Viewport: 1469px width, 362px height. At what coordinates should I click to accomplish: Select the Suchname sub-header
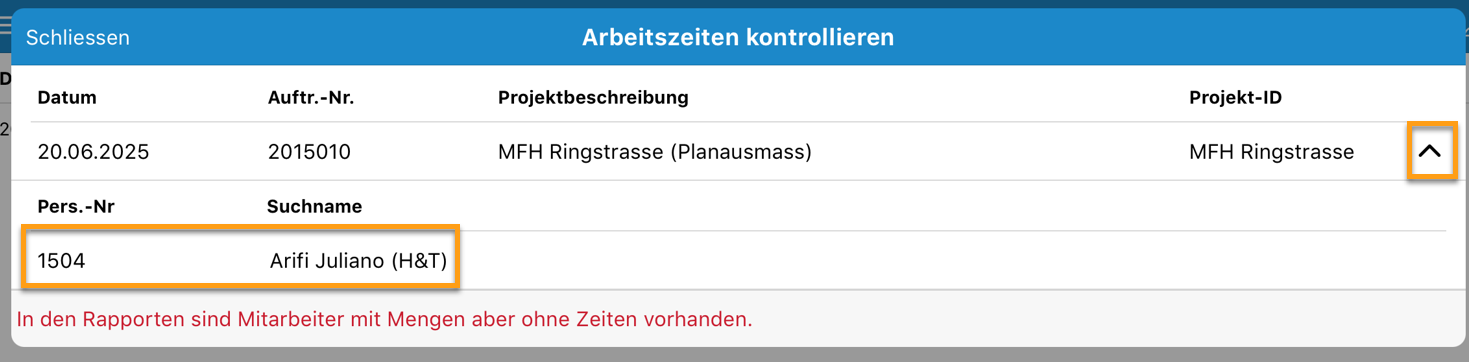click(314, 207)
